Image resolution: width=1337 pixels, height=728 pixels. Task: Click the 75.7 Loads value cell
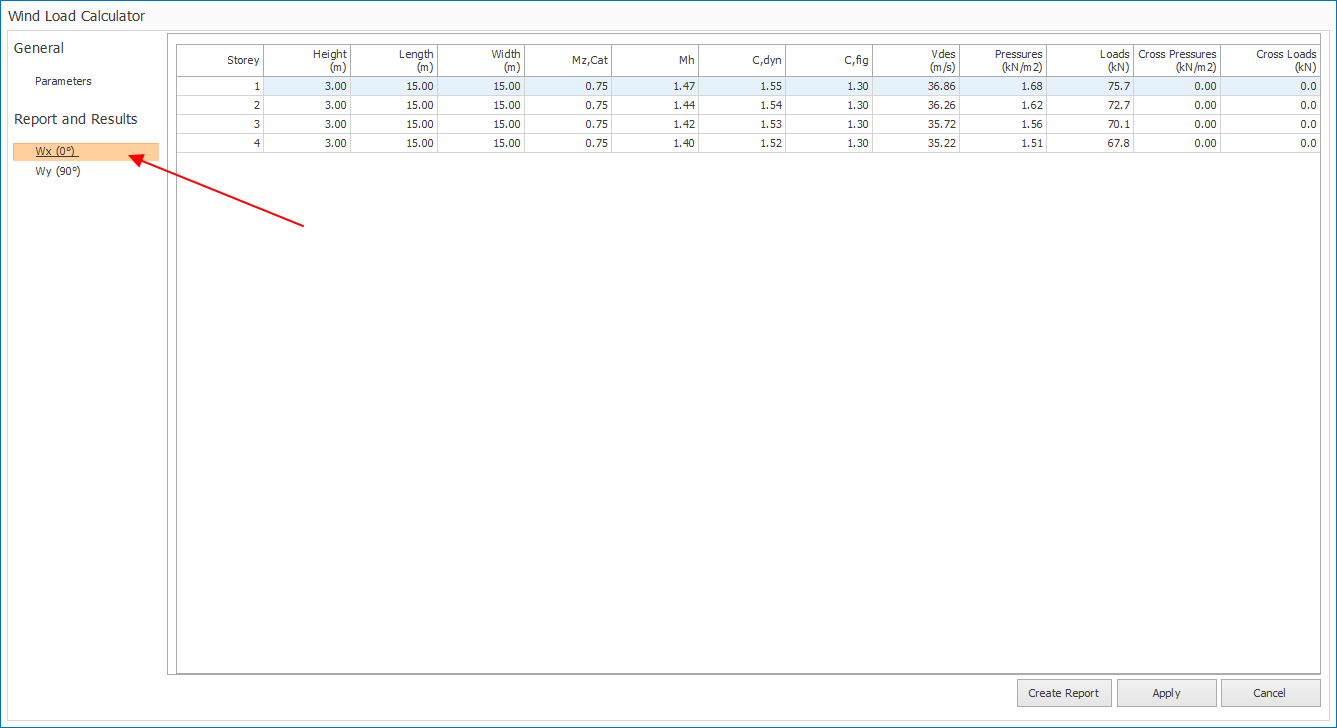(x=1090, y=86)
